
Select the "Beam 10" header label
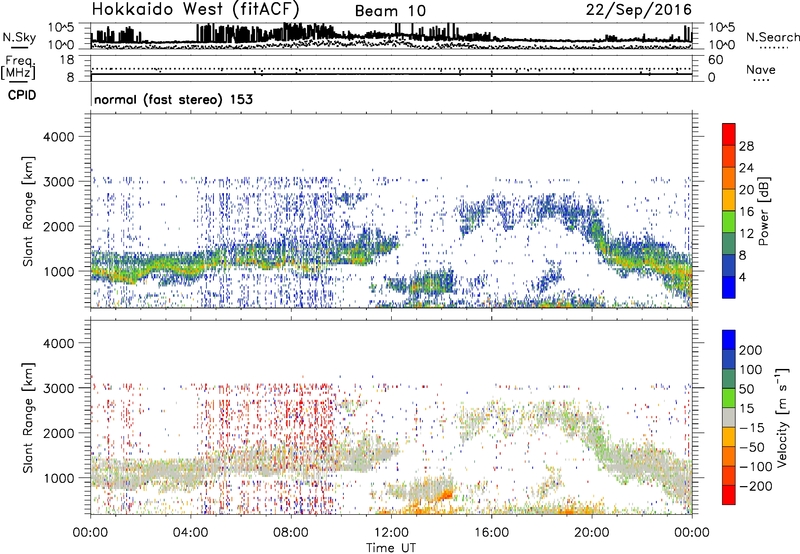click(390, 11)
